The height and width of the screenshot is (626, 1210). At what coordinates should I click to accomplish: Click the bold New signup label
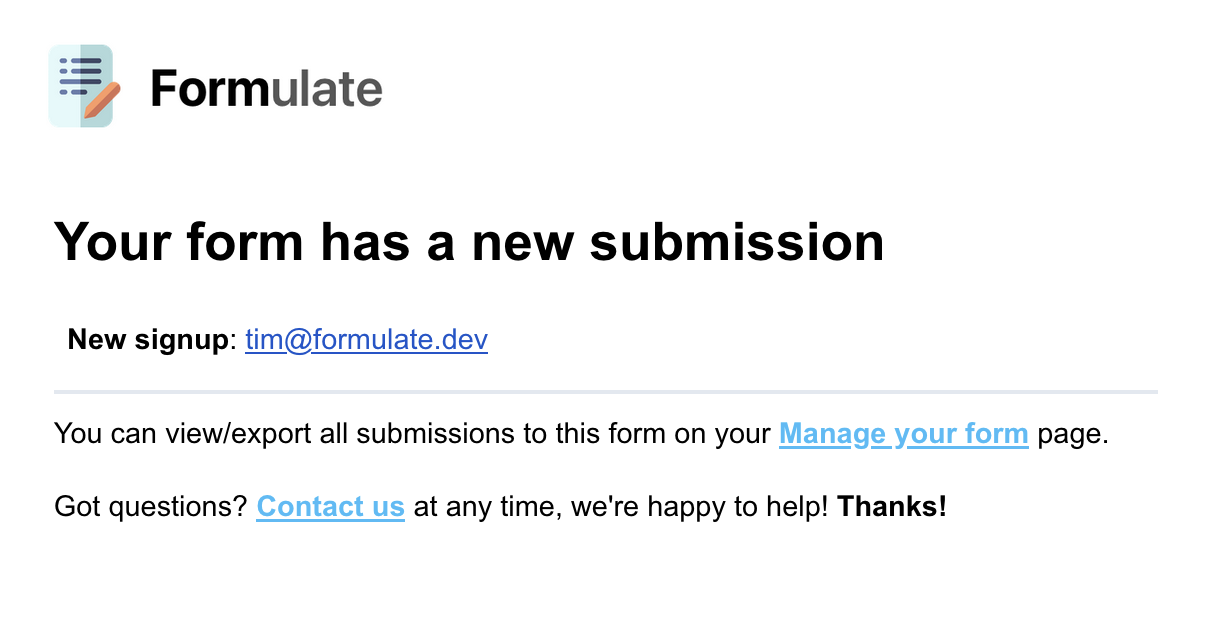coord(148,340)
